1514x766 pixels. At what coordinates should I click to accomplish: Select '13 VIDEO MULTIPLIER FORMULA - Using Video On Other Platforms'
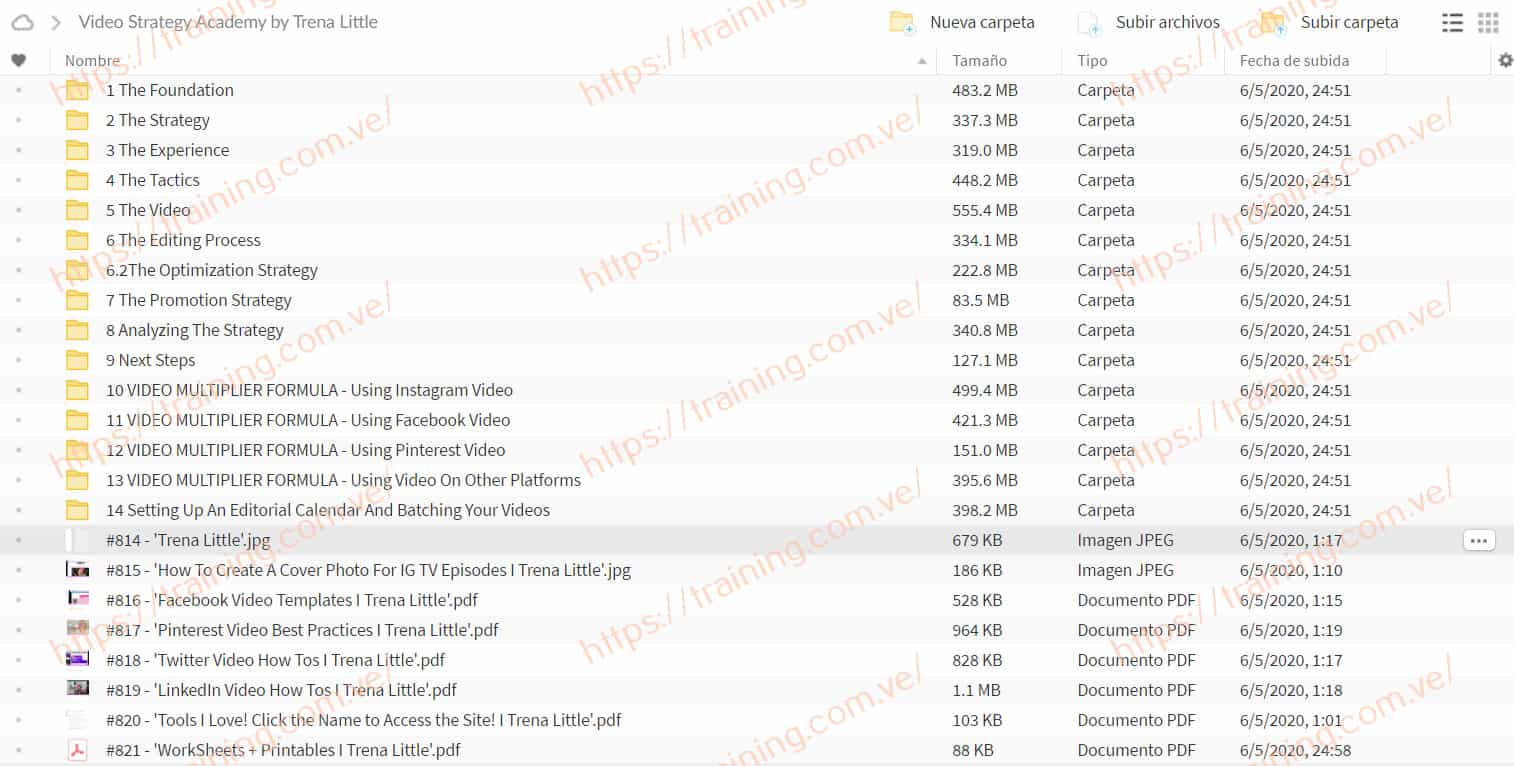[343, 480]
